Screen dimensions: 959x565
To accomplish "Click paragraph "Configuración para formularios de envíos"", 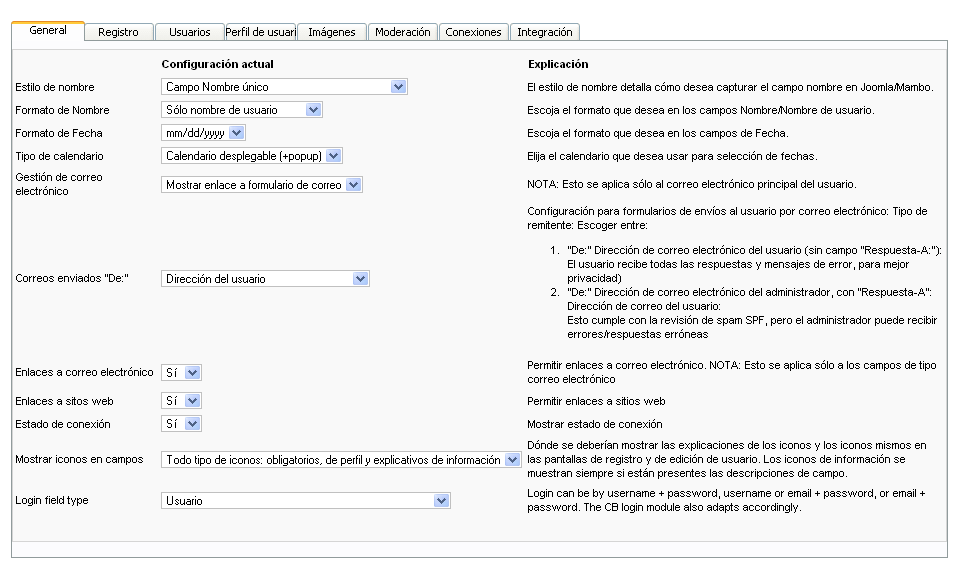I will click(727, 218).
